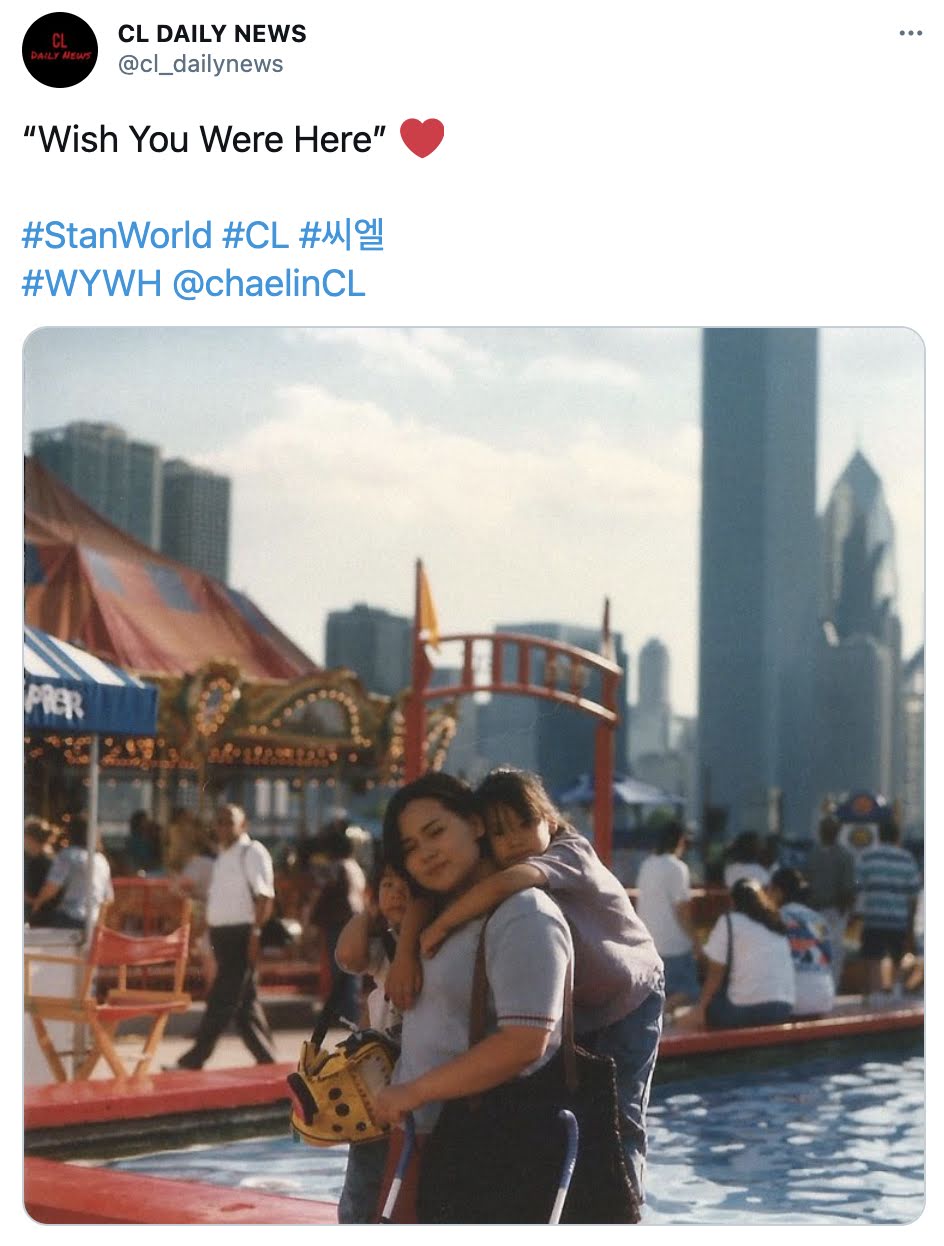The image size is (944, 1246).
Task: Open the three-dot more options menu
Action: 910,33
